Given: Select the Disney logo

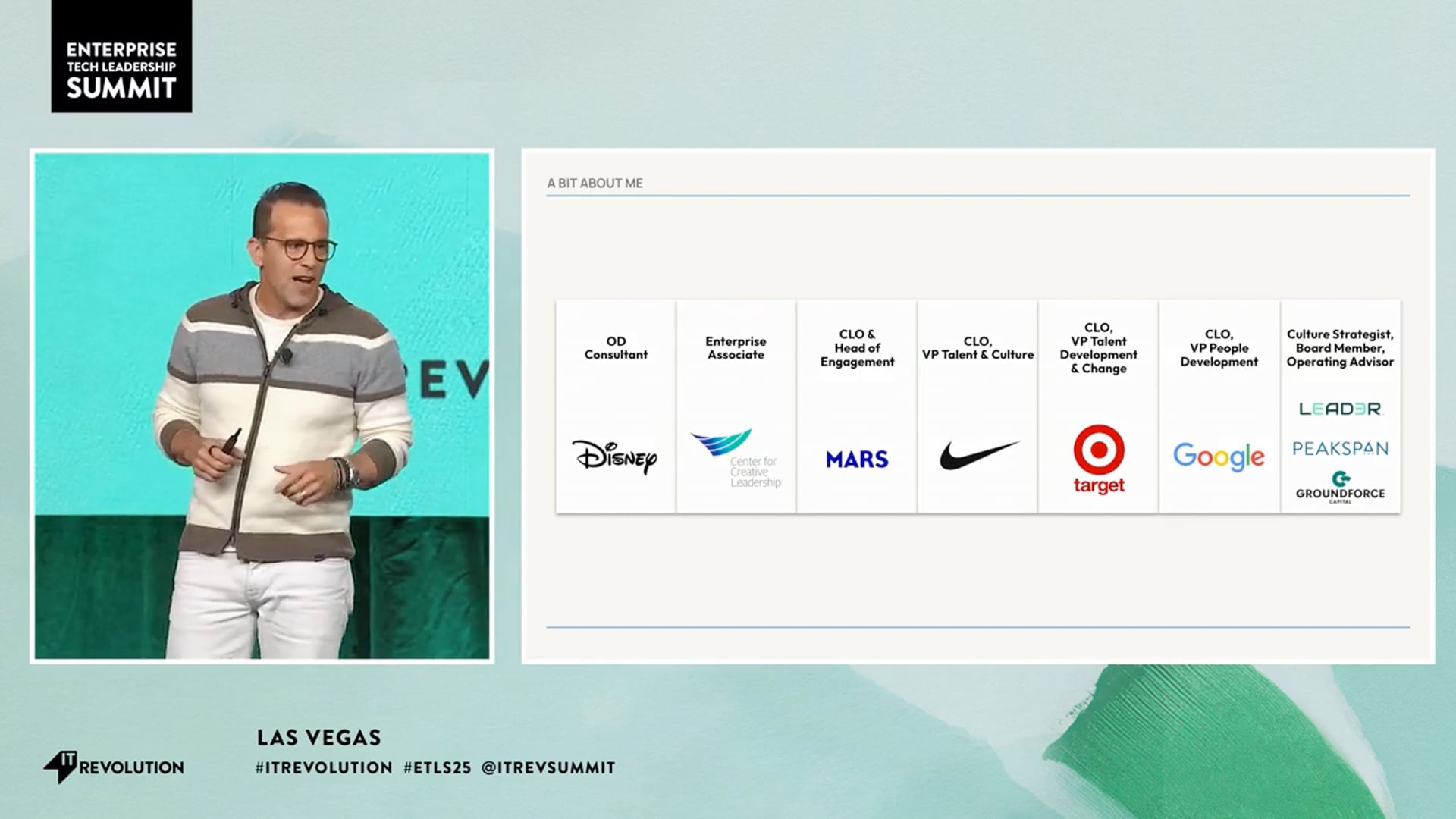Looking at the screenshot, I should [615, 457].
